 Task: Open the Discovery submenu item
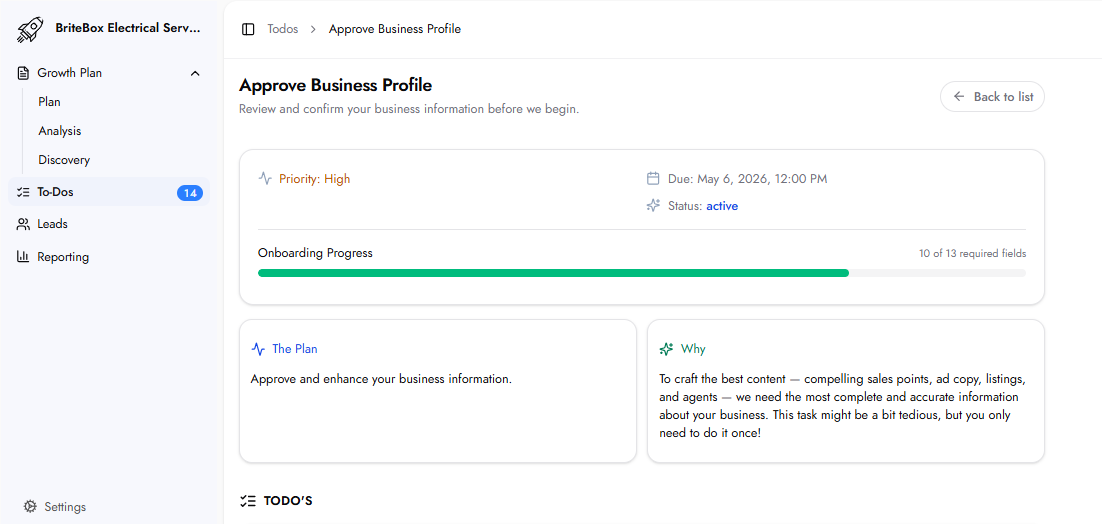(x=64, y=160)
